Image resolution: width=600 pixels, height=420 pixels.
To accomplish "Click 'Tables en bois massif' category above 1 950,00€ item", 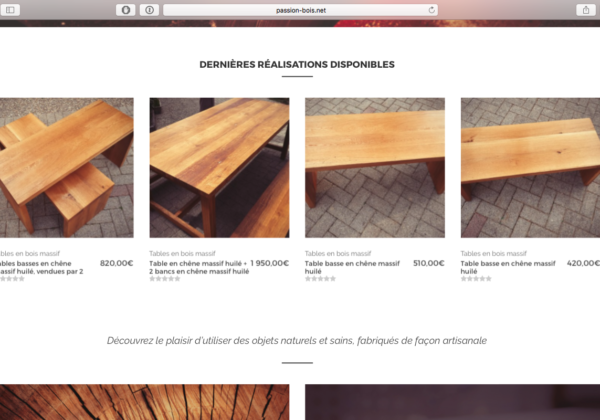I will 182,253.
